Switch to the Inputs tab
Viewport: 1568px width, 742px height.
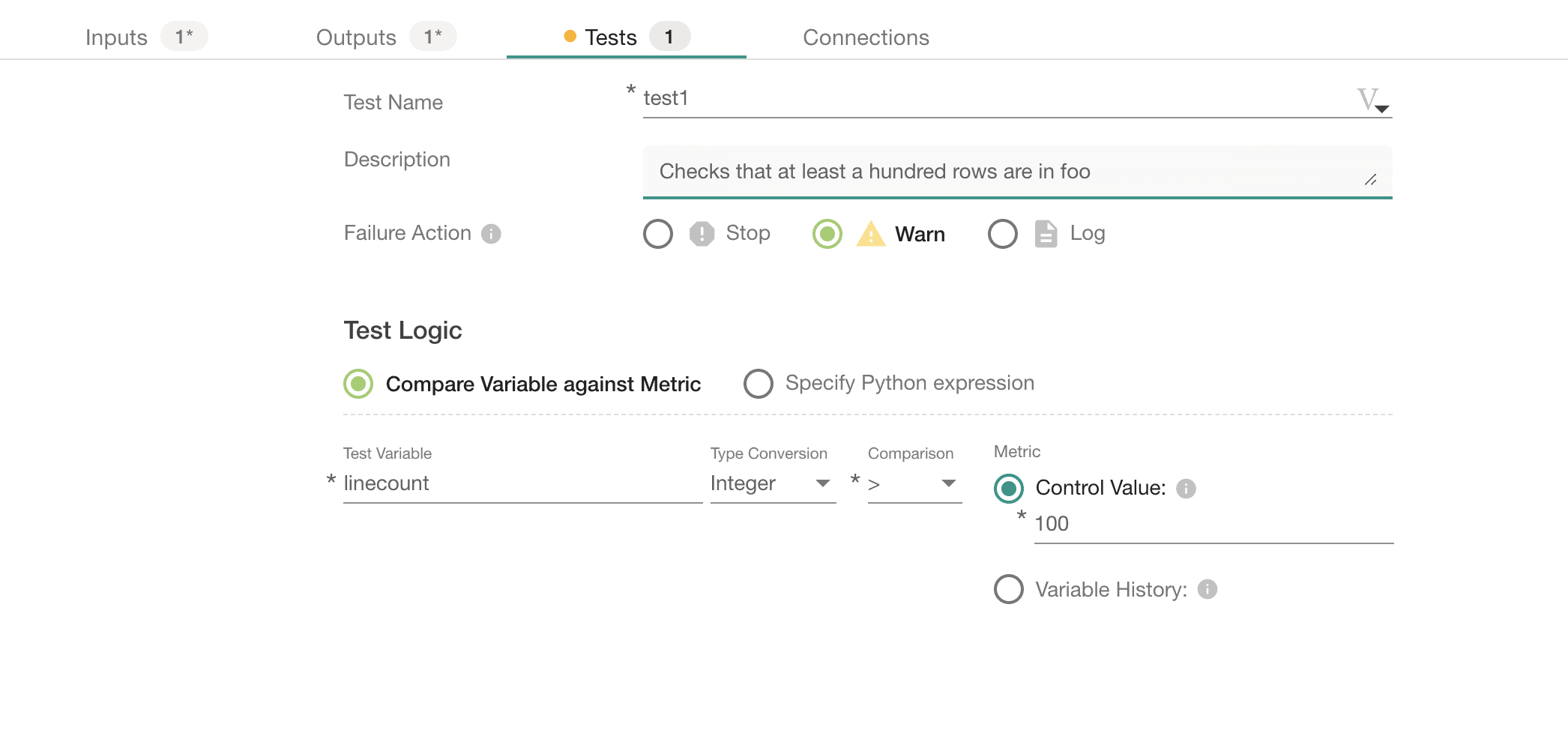pos(117,37)
